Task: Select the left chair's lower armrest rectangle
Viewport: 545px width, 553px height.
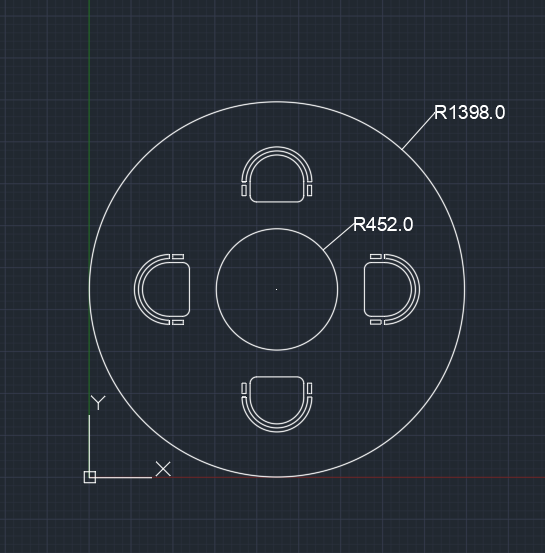Action: (178, 322)
